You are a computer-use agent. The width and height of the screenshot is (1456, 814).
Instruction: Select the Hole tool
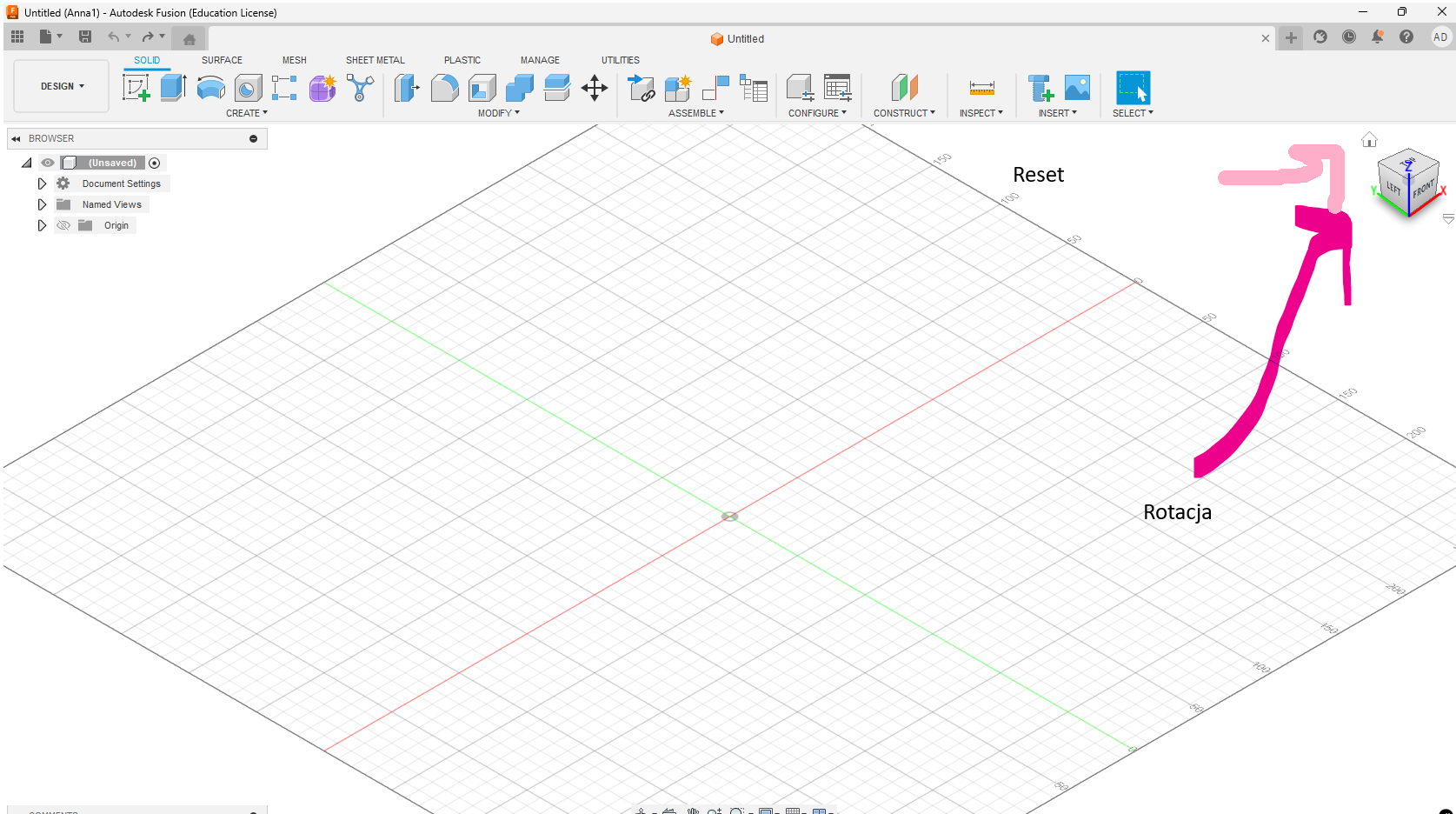click(x=248, y=88)
